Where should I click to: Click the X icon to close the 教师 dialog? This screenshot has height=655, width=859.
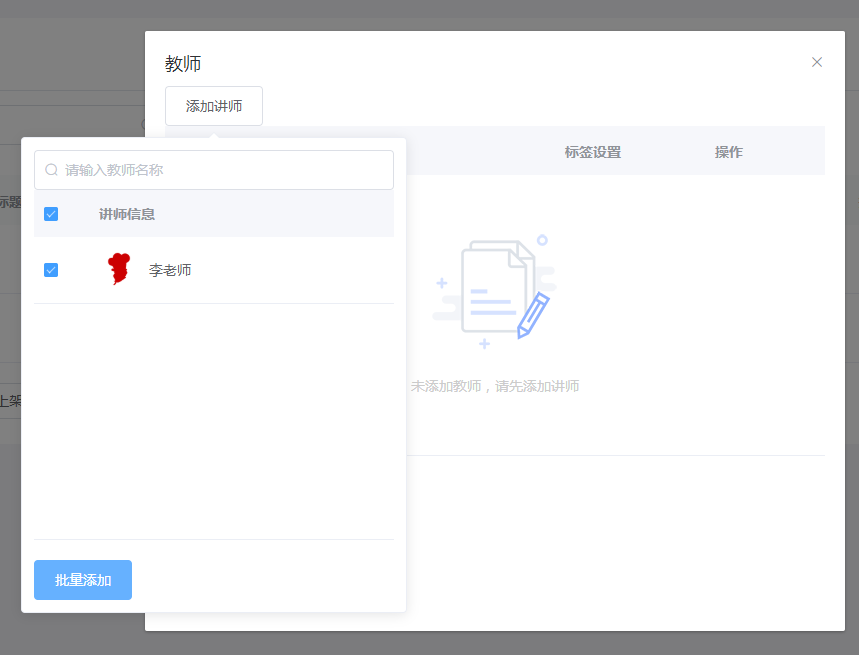coord(817,61)
